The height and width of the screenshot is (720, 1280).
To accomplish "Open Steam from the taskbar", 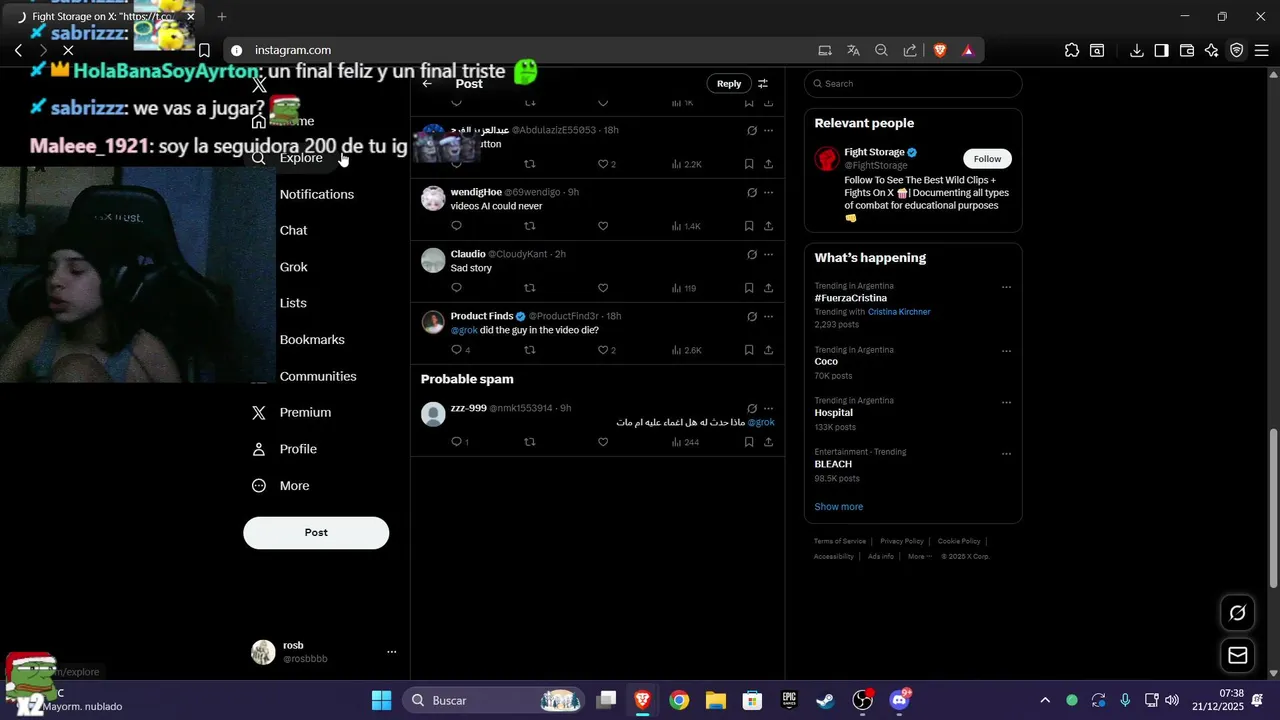I will coord(826,700).
